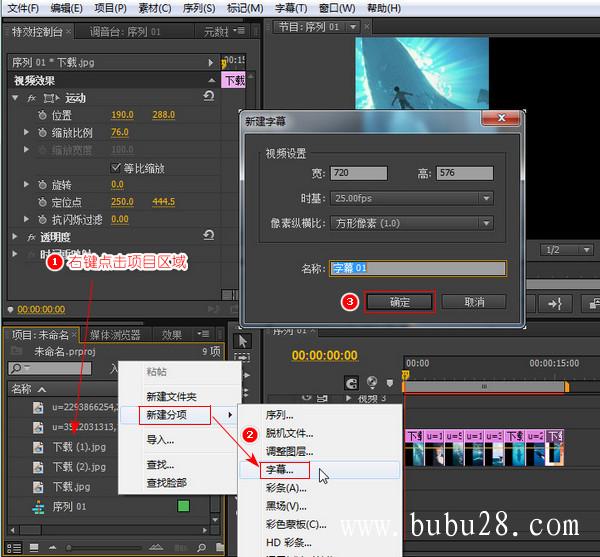This screenshot has width=600, height=557.
Task: Click the 名称 title name input field
Action: point(417,268)
